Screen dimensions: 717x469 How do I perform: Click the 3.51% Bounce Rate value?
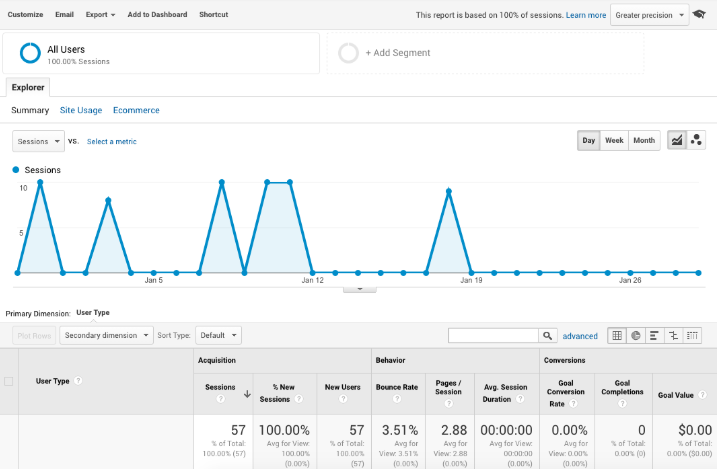400,430
